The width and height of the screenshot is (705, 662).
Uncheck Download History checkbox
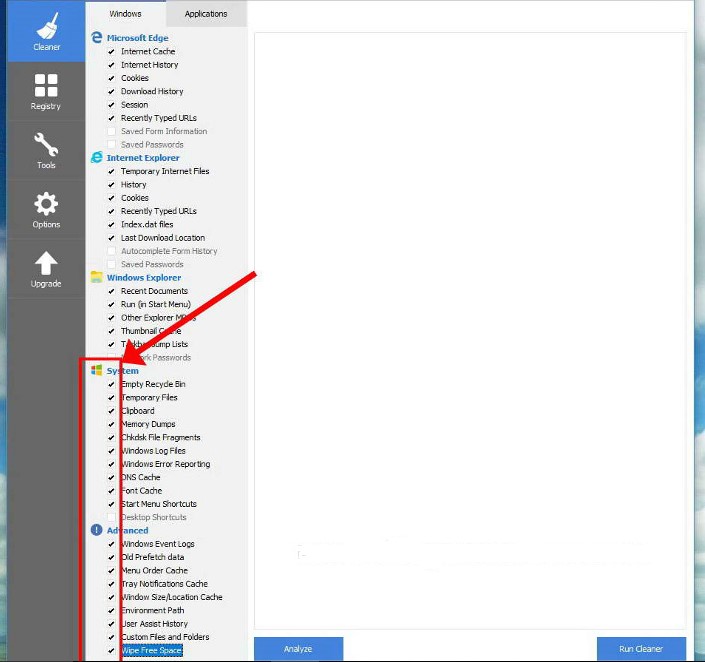(111, 91)
